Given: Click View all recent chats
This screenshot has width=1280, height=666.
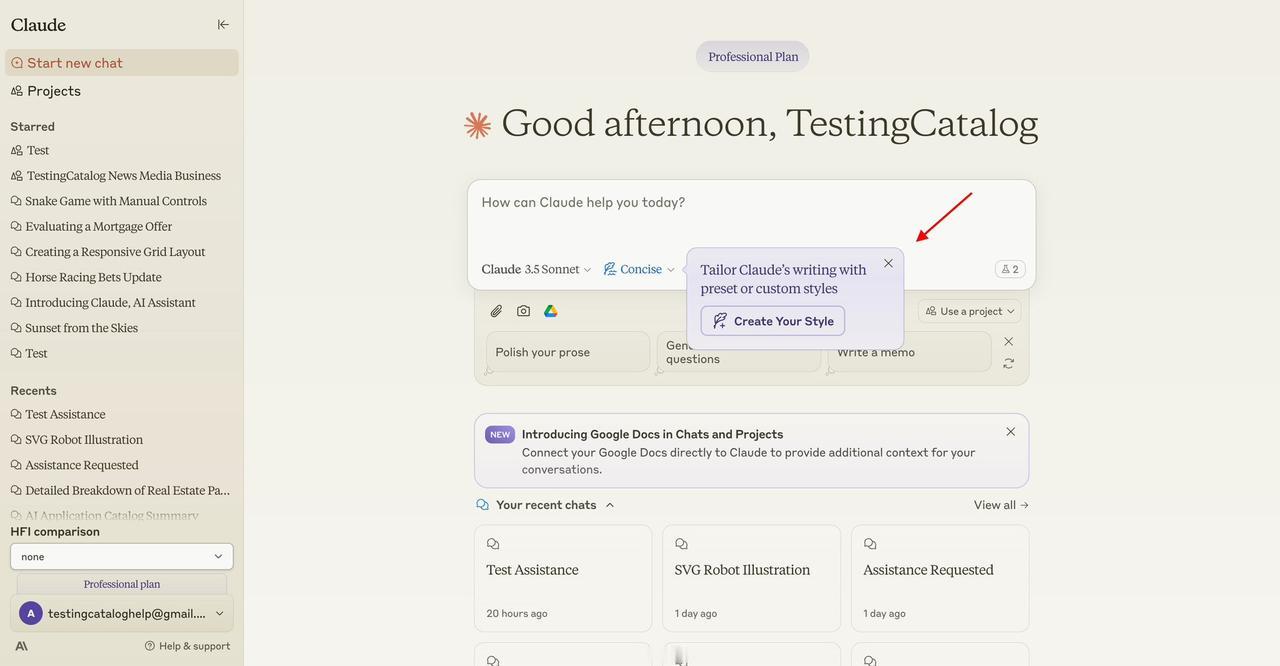Looking at the screenshot, I should click(x=1001, y=505).
